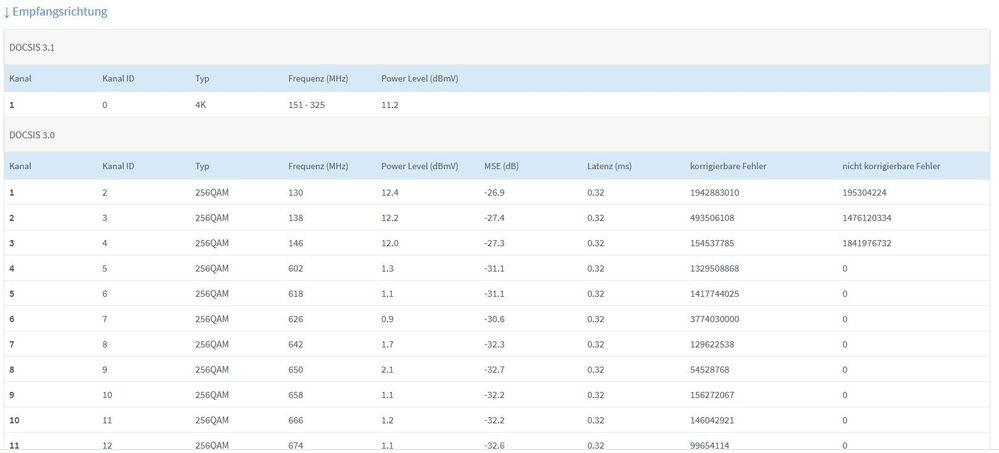
Task: Click the 626 MHz frequency cell
Action: tap(296, 319)
